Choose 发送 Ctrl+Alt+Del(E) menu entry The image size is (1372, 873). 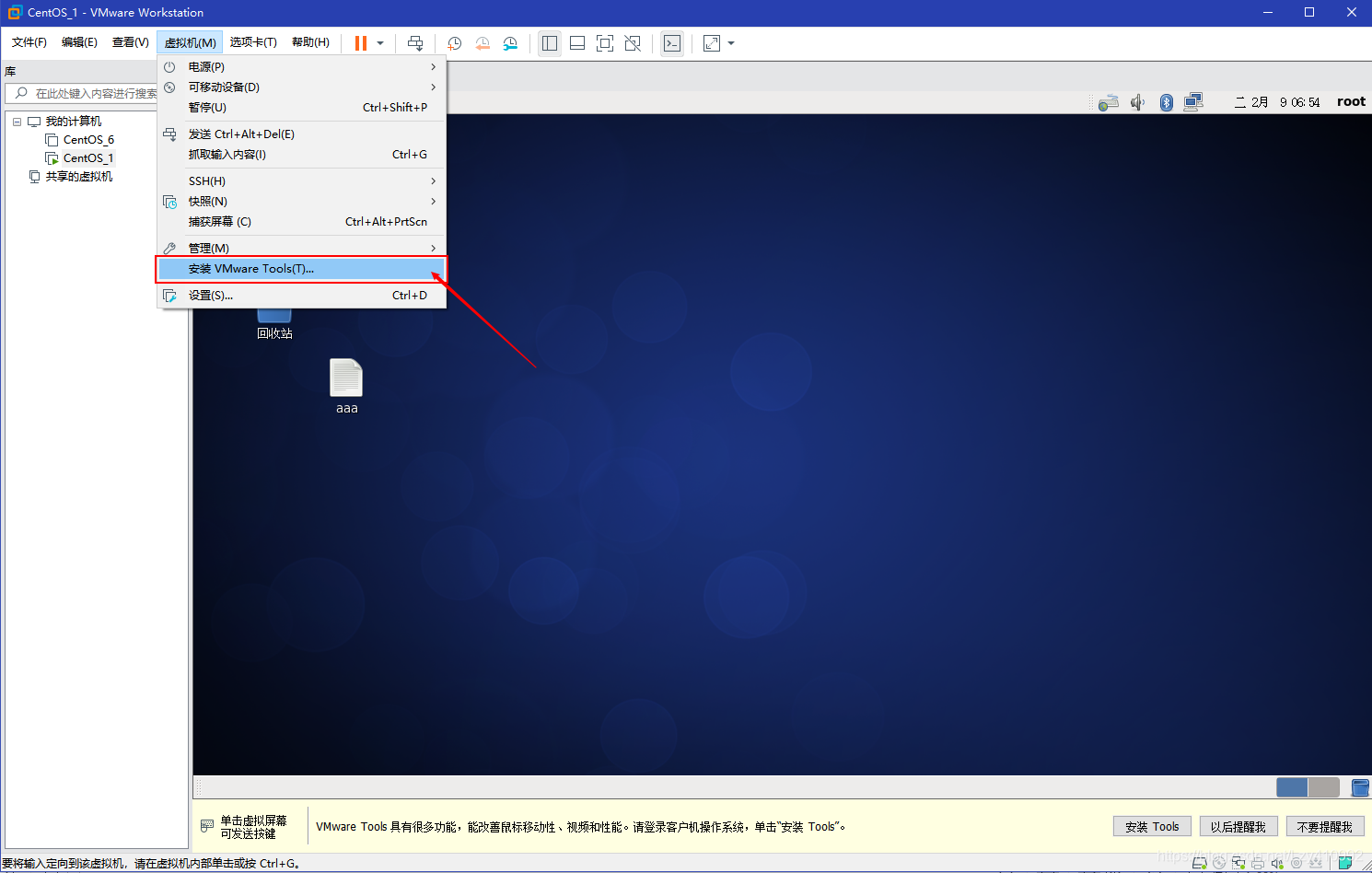(x=302, y=134)
